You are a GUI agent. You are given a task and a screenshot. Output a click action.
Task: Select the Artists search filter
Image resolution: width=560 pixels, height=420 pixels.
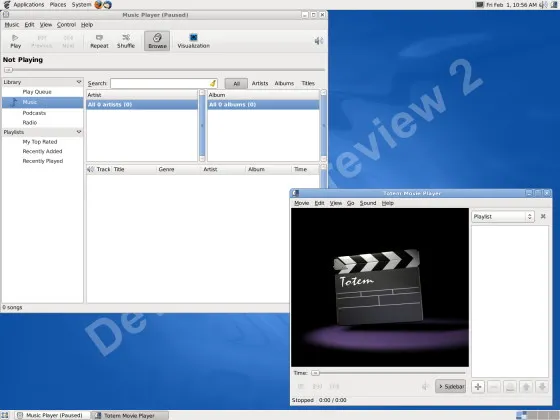tap(260, 83)
